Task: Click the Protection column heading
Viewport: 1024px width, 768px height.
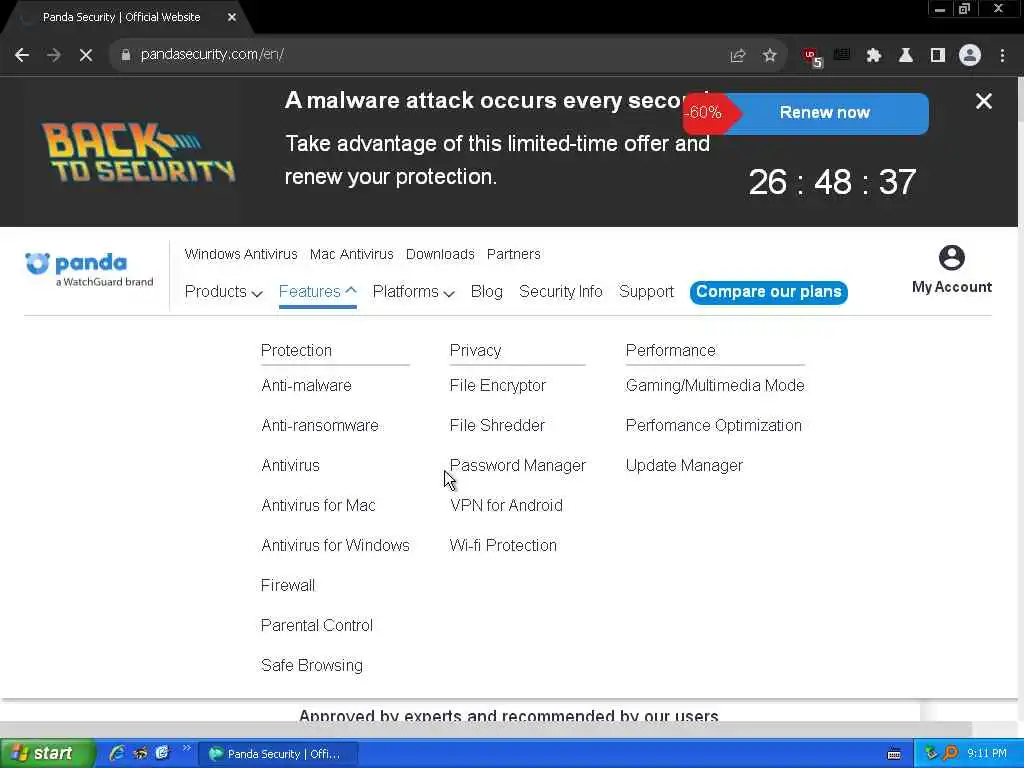Action: click(296, 351)
